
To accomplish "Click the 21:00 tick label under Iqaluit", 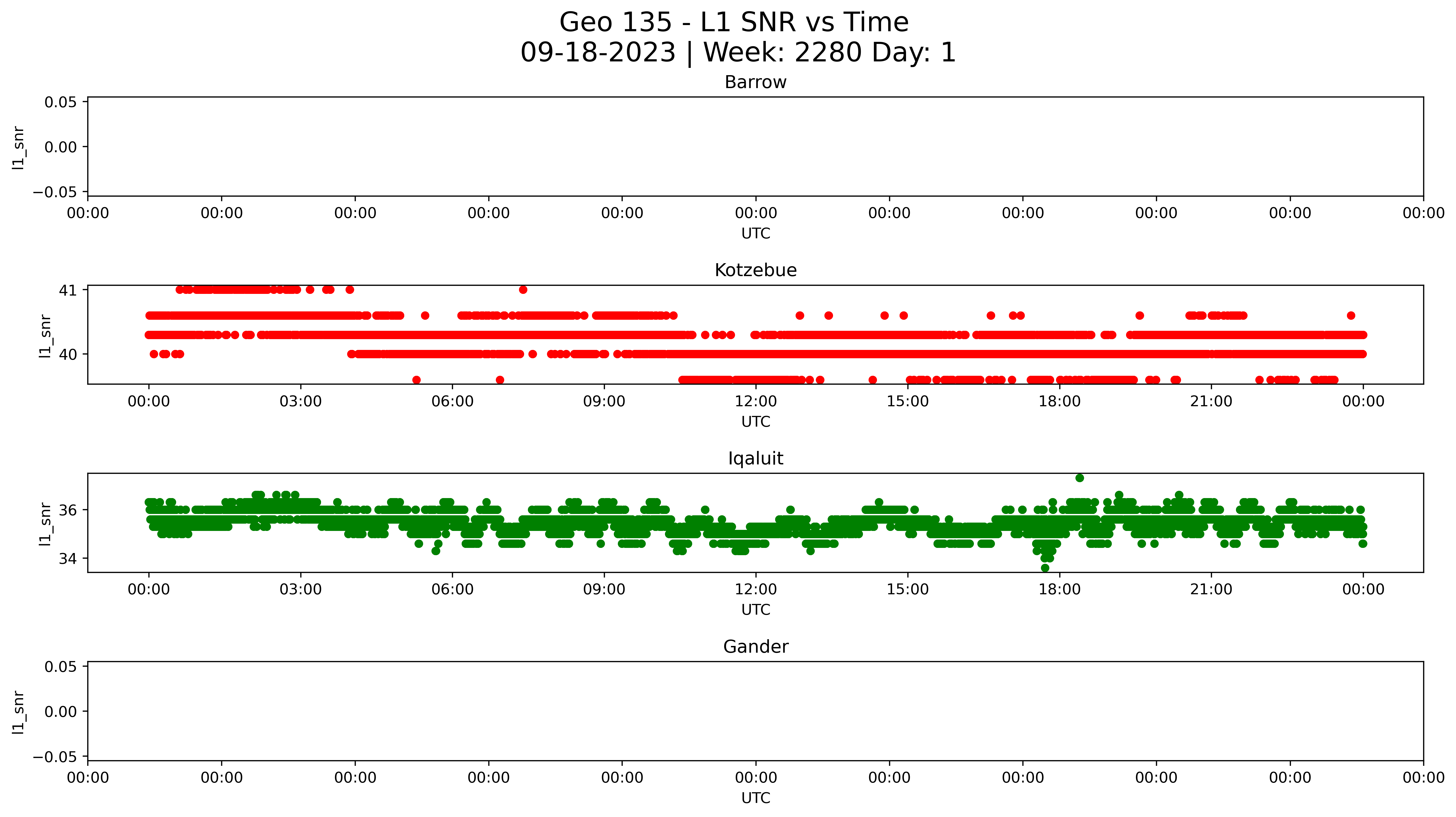I will pyautogui.click(x=1211, y=590).
